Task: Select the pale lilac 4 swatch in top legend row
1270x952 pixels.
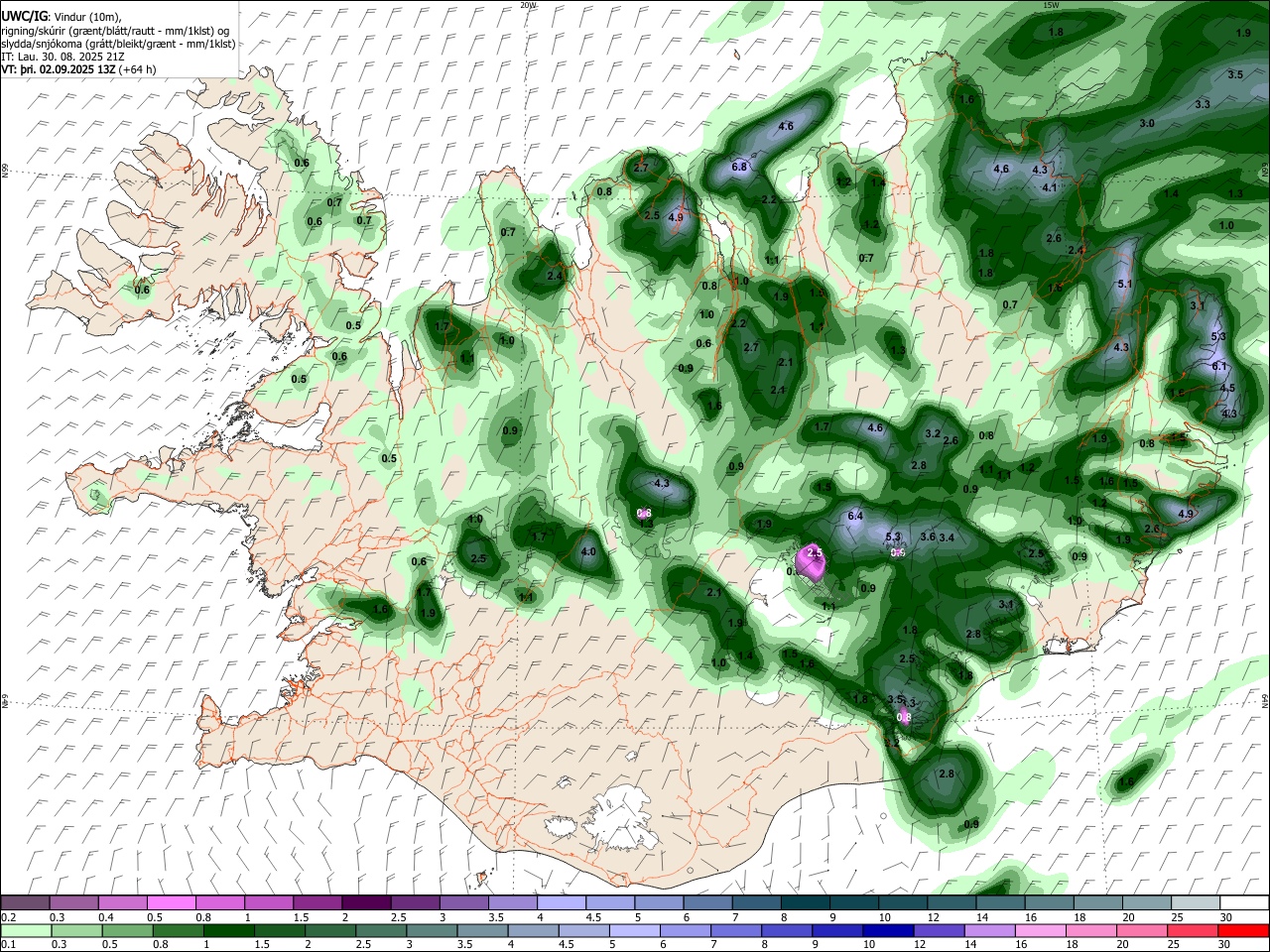Action: point(561,902)
